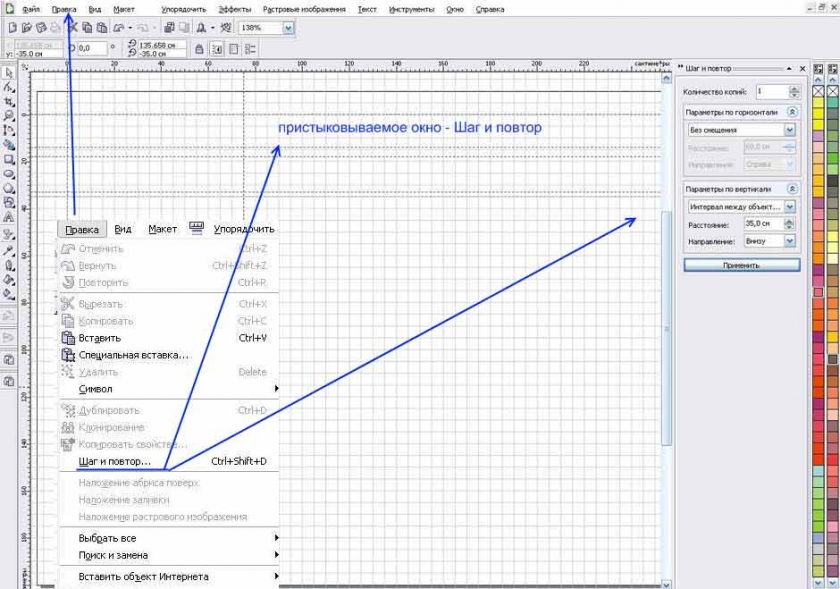840x589 pixels.
Task: Collapse the 'Параметры по горизонтали' section
Action: point(793,113)
